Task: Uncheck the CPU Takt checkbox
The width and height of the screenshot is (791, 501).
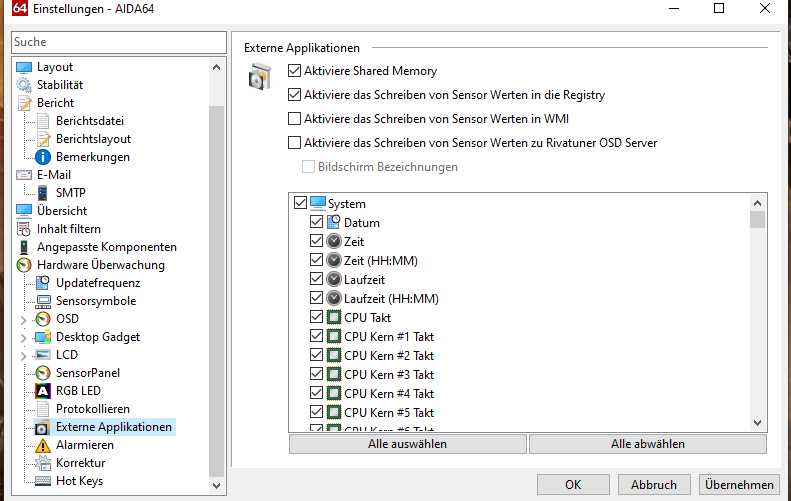Action: [316, 317]
